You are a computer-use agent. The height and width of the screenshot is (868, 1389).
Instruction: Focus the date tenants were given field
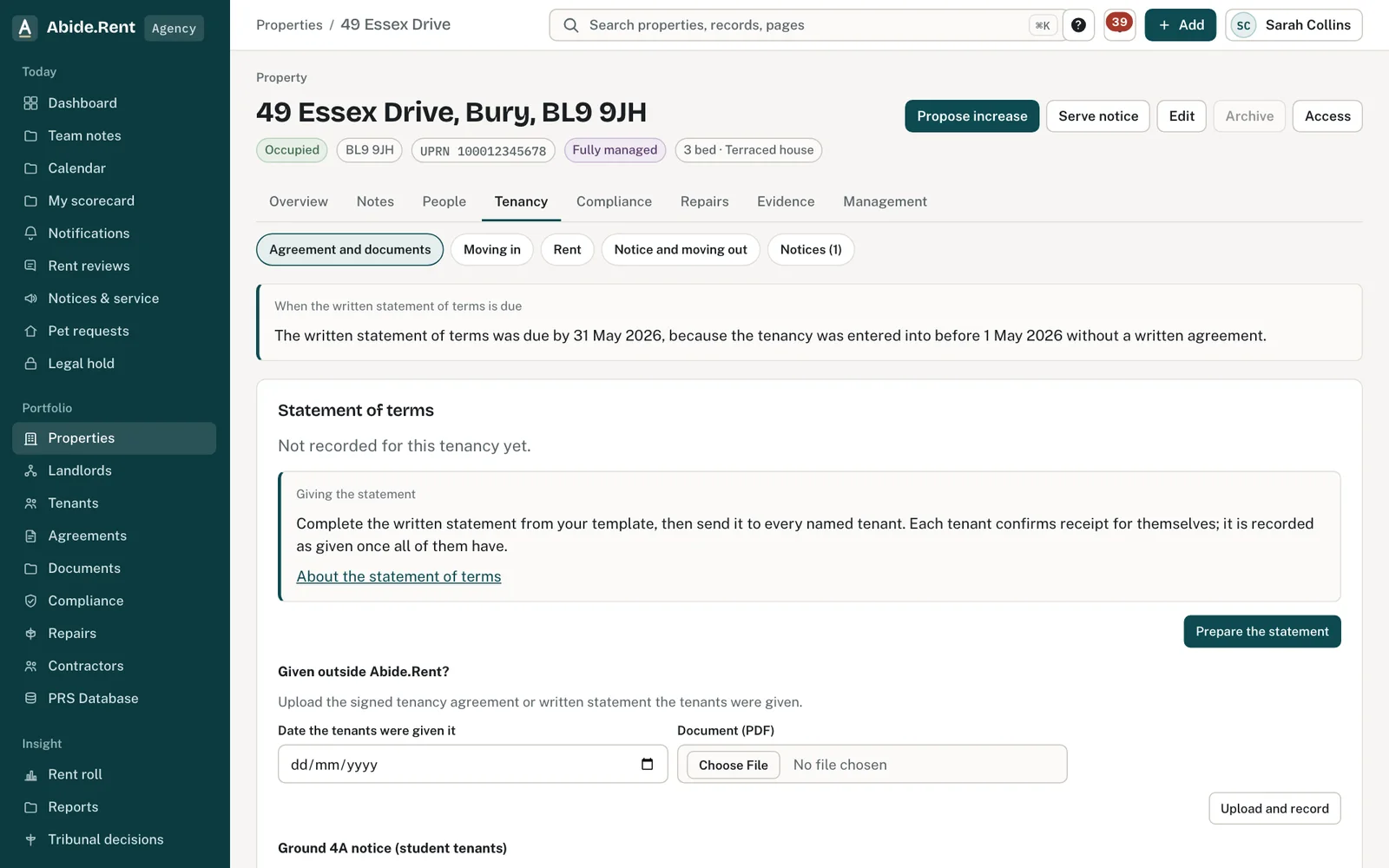point(472,764)
